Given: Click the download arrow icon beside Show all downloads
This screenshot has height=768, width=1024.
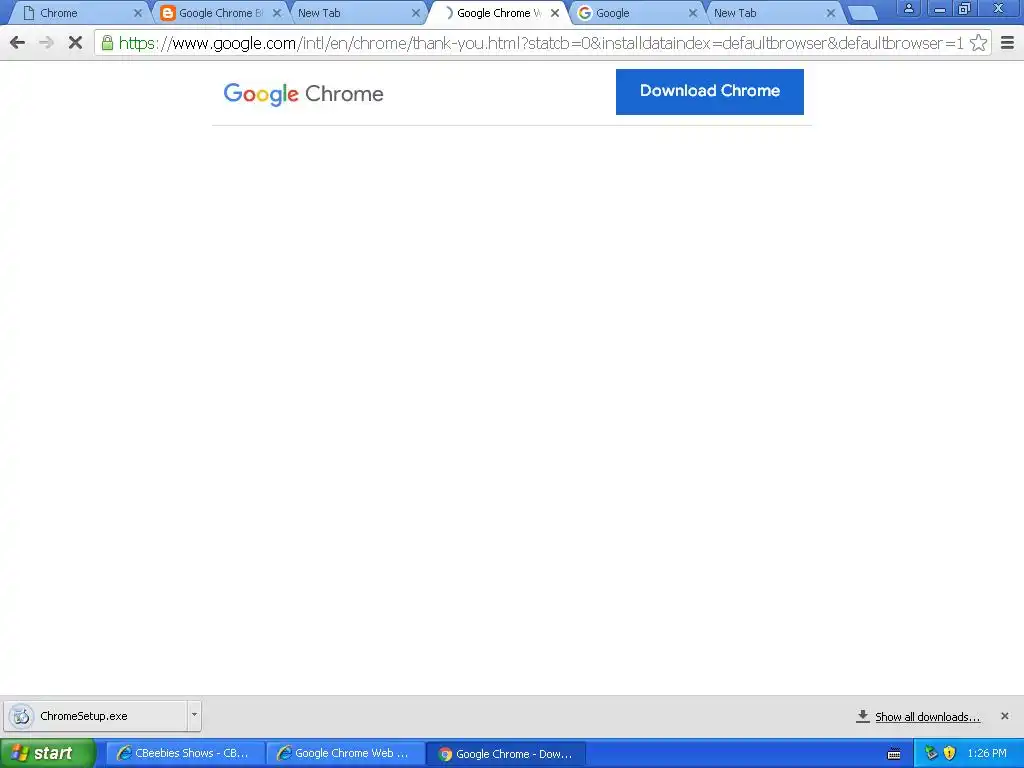Looking at the screenshot, I should [863, 716].
